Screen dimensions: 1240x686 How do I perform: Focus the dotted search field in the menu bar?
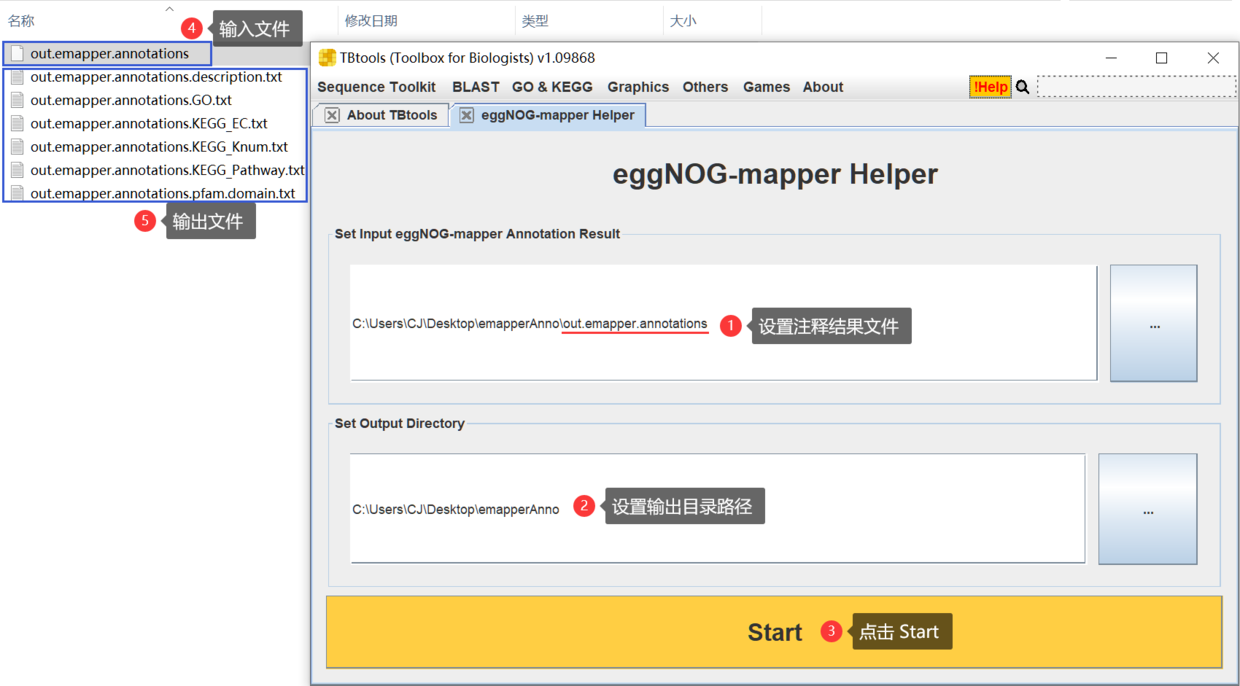tap(1136, 87)
